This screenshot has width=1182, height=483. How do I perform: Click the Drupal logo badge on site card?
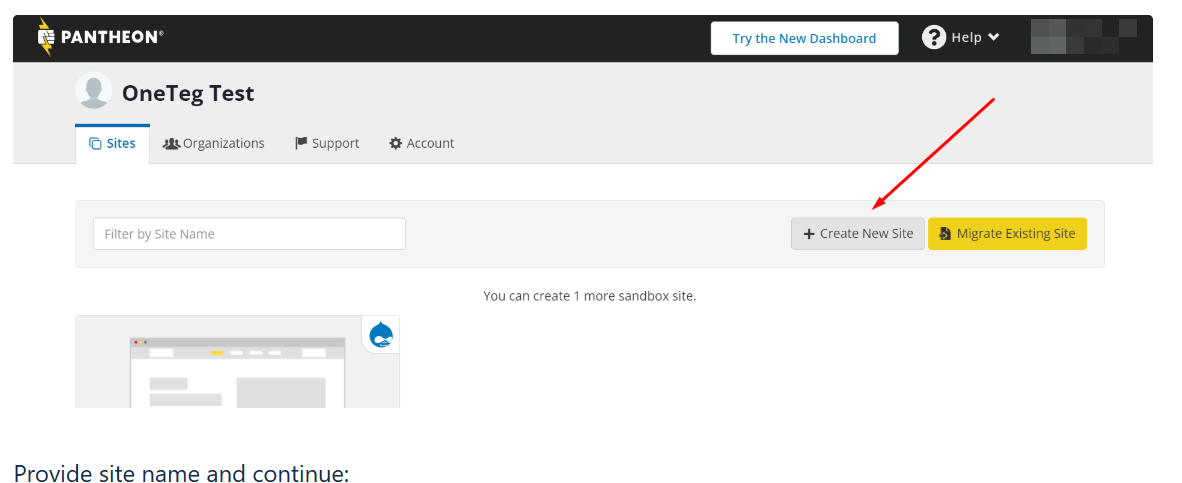pos(381,335)
